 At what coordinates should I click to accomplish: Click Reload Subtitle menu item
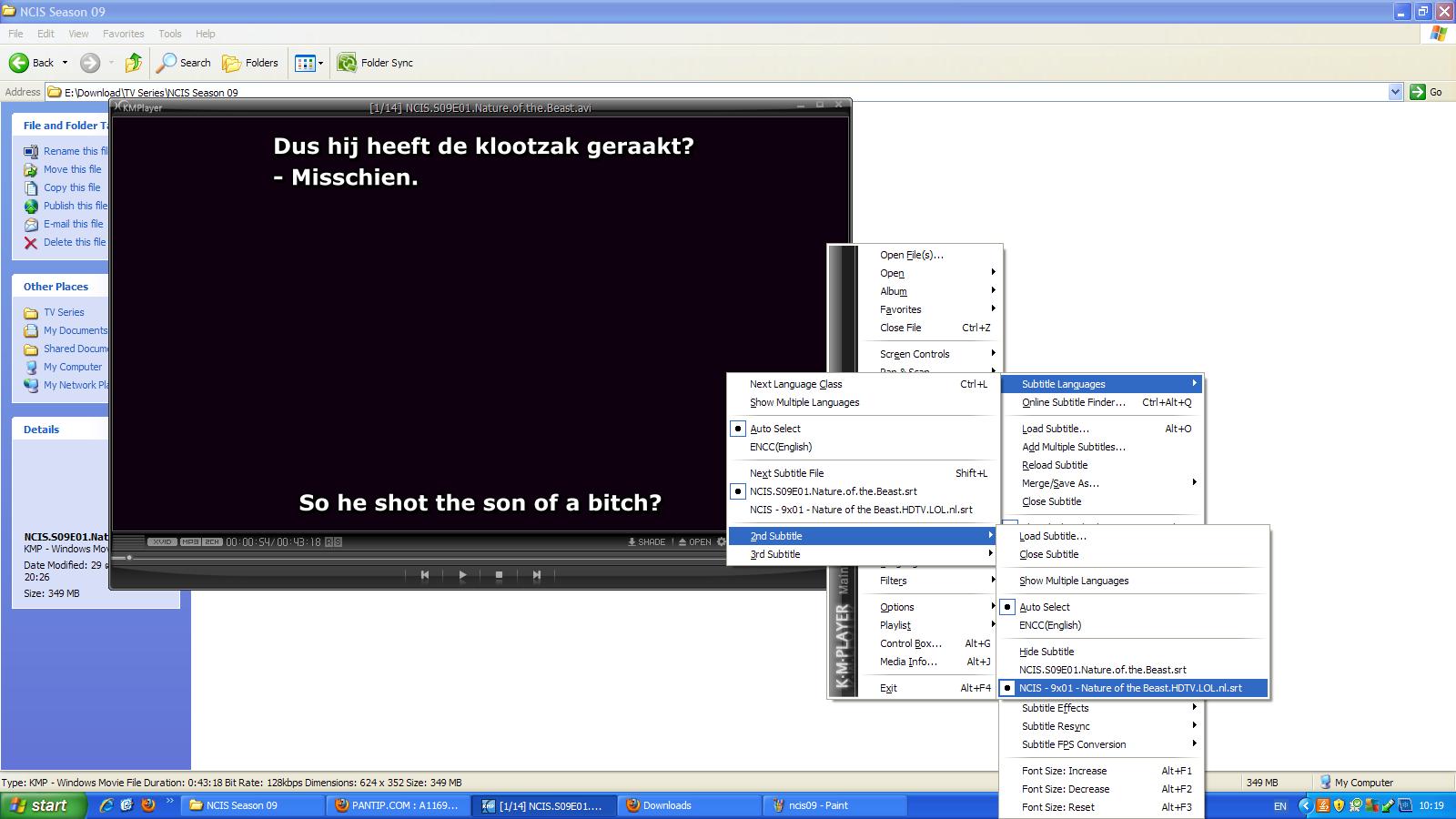pyautogui.click(x=1102, y=465)
